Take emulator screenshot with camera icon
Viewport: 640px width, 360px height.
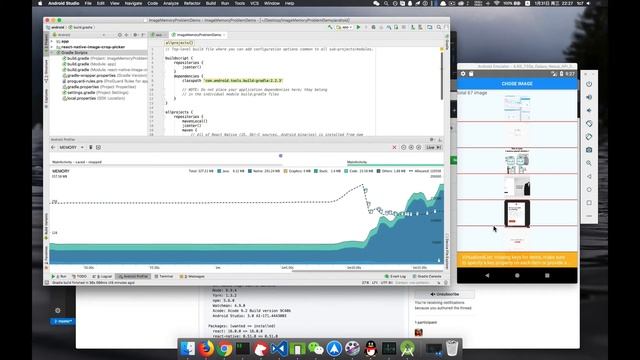[589, 150]
